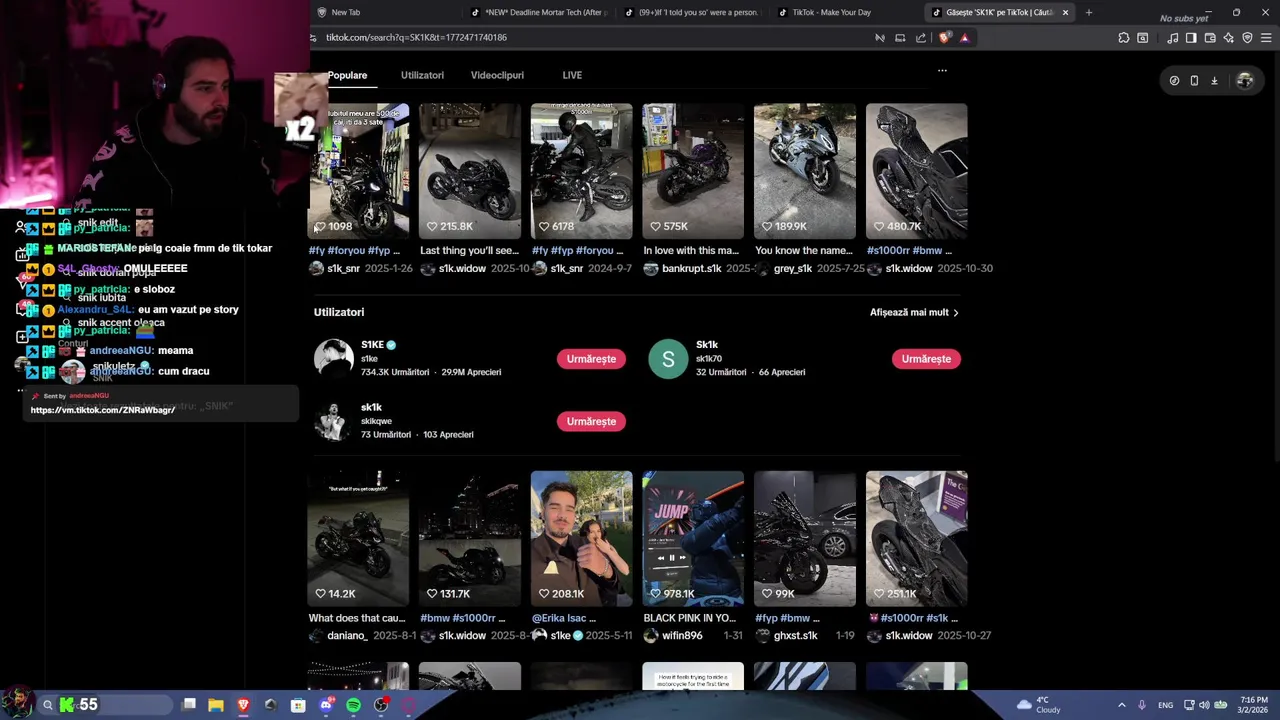Click the mobile phone app icon

pyautogui.click(x=1194, y=81)
